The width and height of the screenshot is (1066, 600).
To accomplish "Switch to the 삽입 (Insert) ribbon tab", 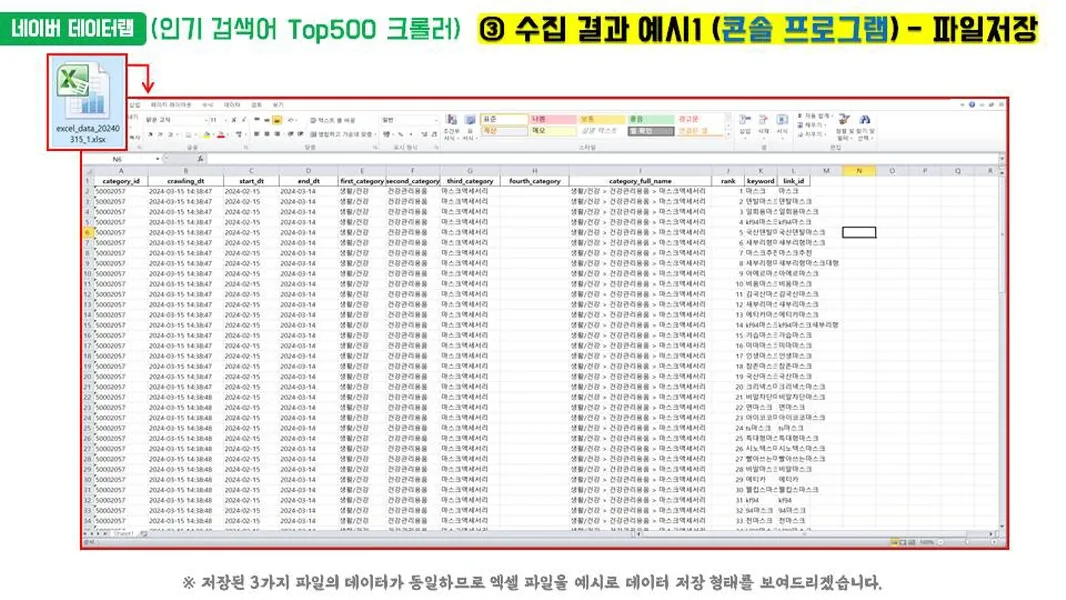I will (135, 105).
